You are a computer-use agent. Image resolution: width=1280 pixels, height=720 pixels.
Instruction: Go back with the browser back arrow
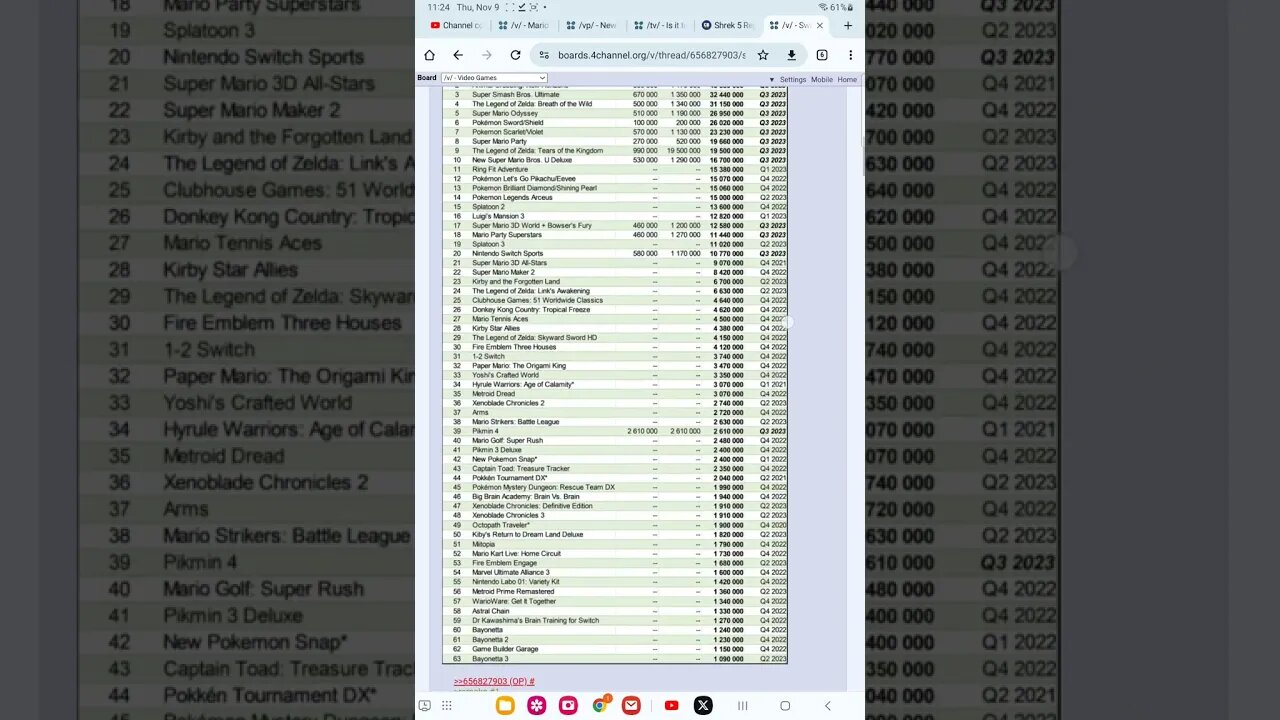[458, 55]
